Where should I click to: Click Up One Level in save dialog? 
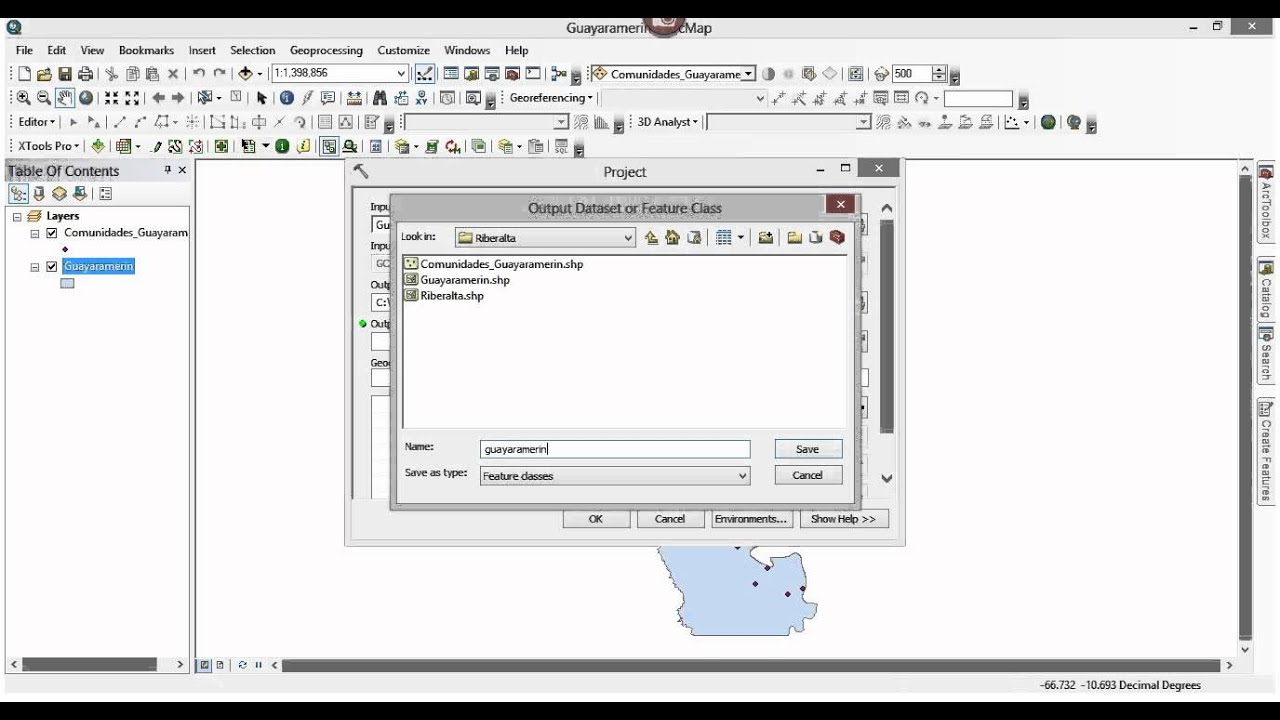coord(652,238)
